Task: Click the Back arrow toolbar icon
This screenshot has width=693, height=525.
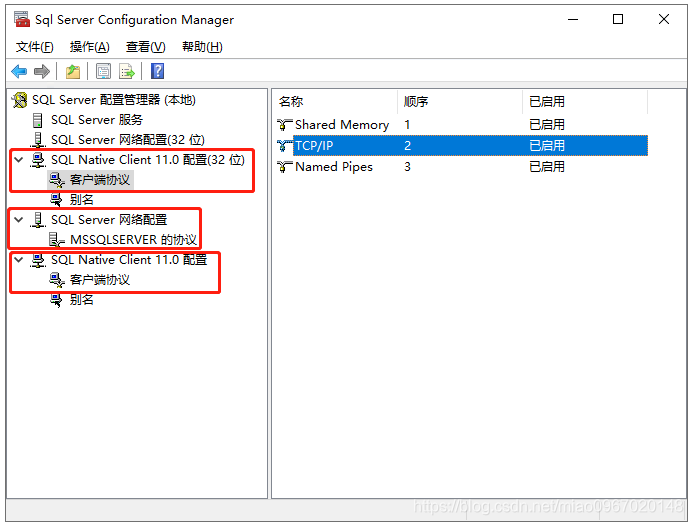Action: (x=19, y=71)
